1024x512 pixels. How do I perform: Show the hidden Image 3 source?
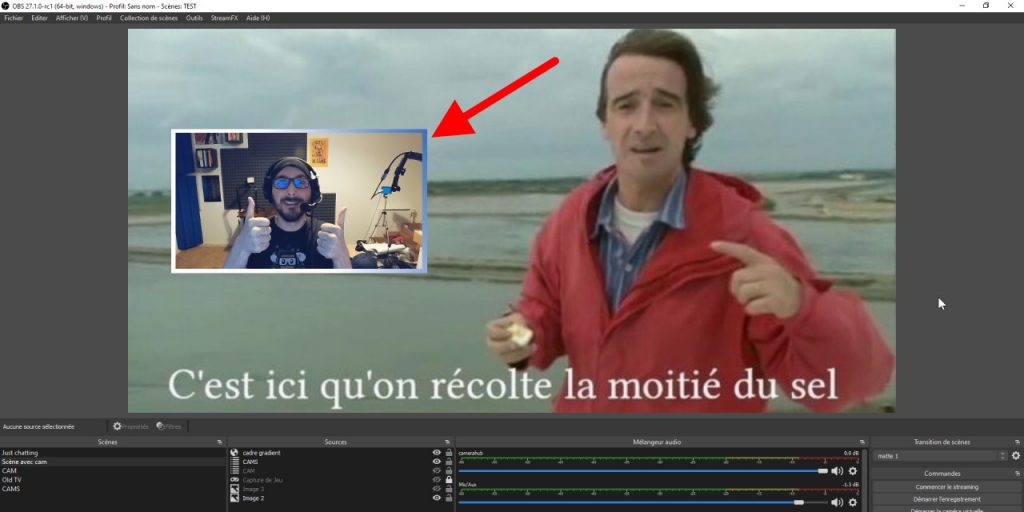[x=436, y=488]
